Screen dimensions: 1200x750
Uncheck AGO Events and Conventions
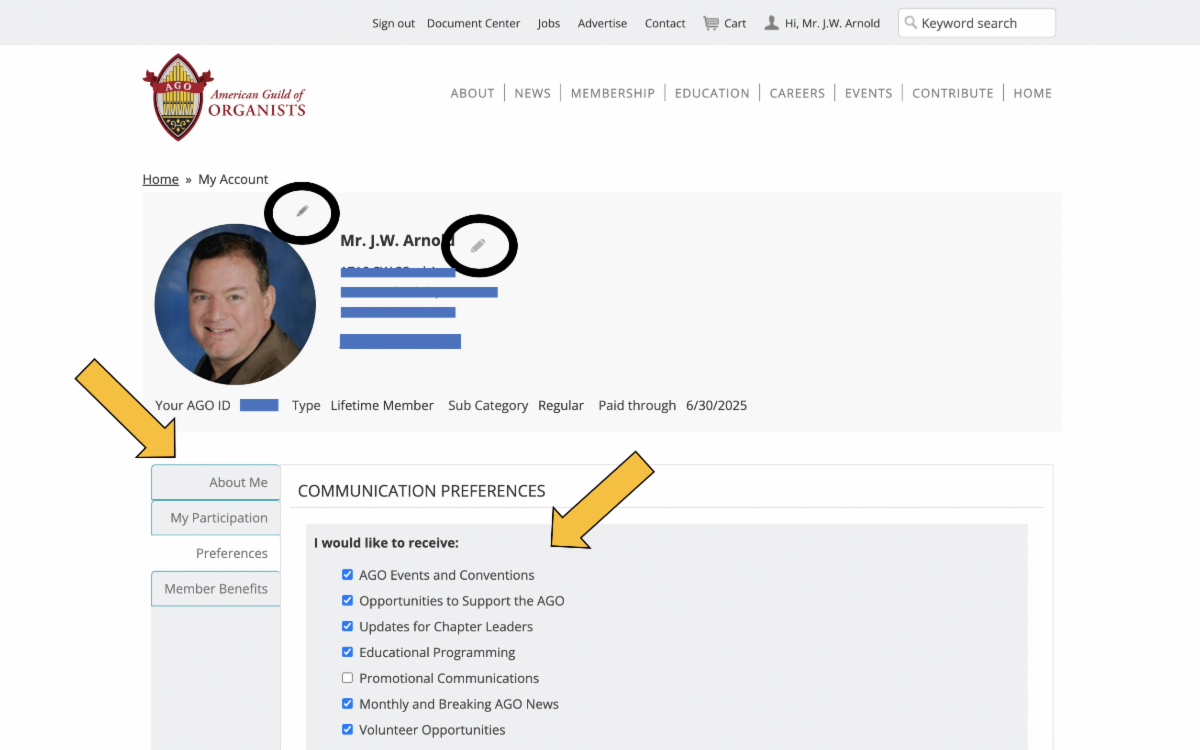coord(347,575)
